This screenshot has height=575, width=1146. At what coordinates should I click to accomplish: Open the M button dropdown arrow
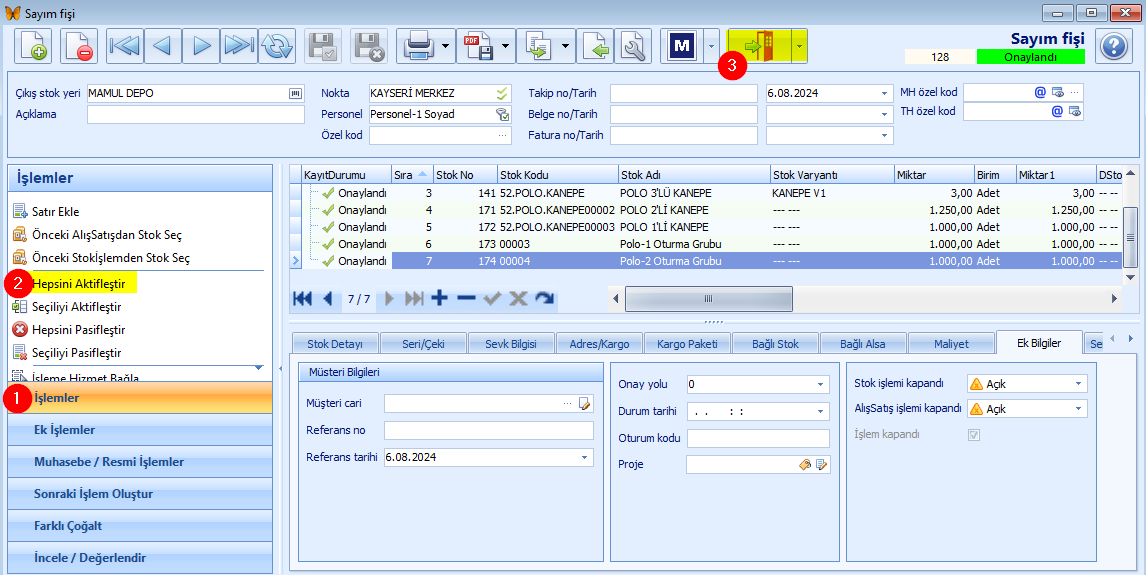coord(711,46)
